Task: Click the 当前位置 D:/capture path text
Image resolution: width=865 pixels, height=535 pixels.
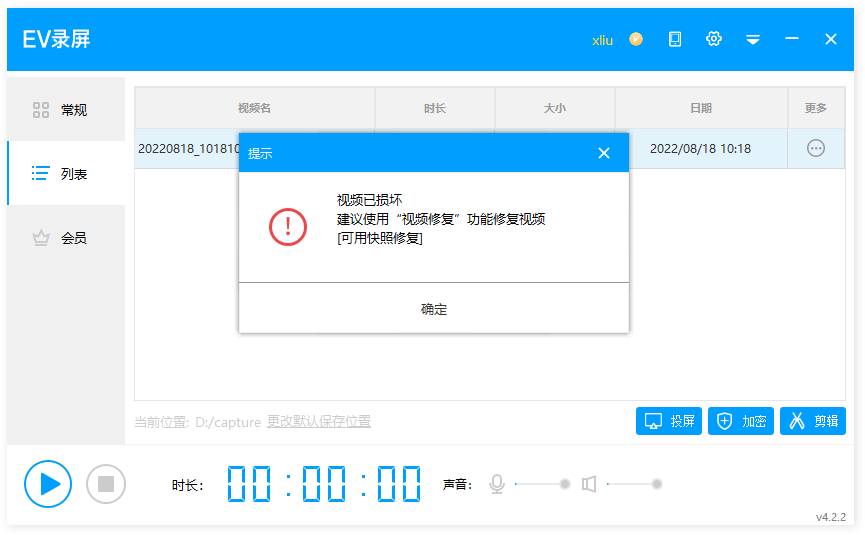Action: point(197,422)
